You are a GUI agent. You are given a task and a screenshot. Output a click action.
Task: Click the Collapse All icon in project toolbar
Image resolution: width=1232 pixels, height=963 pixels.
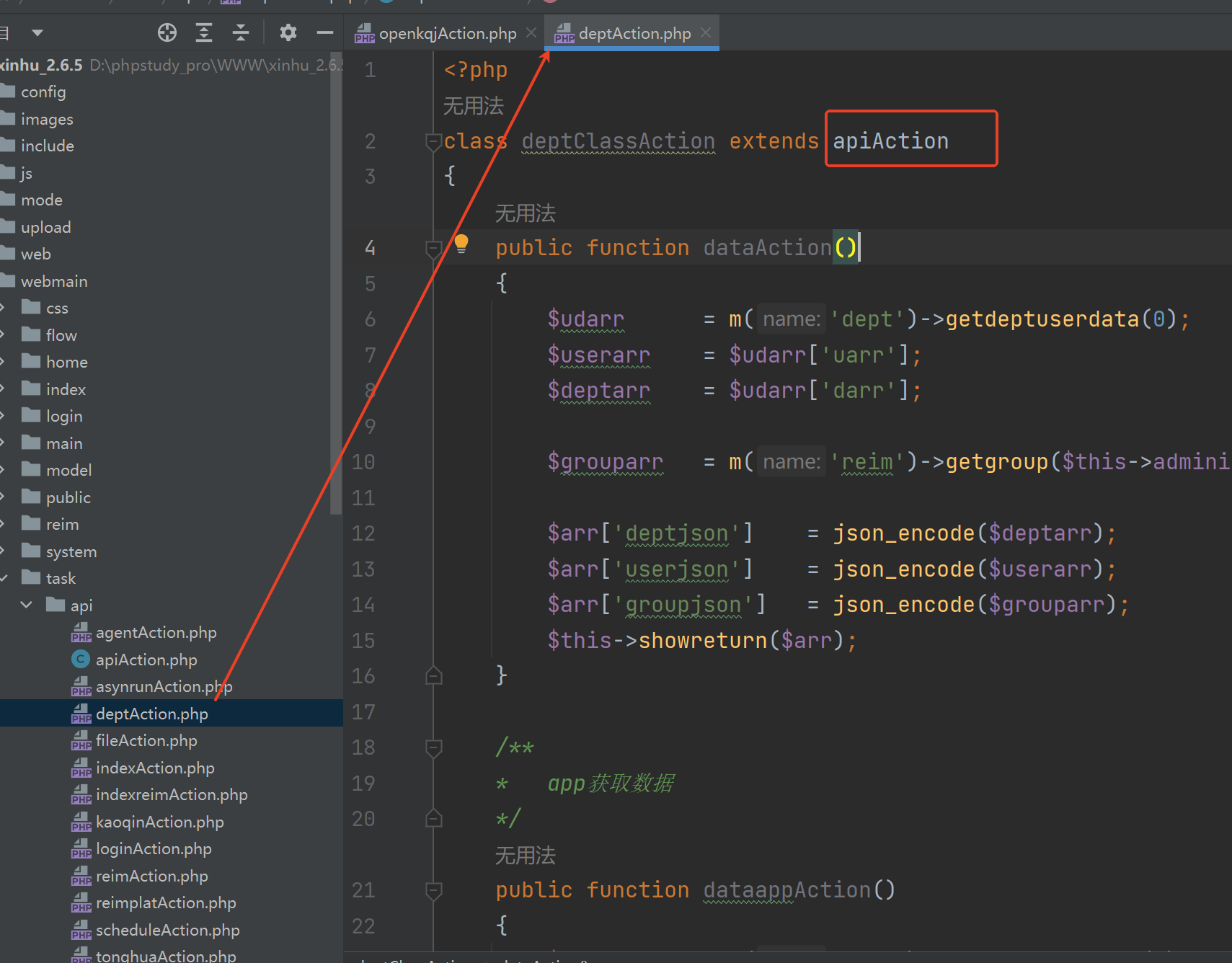coord(241,32)
